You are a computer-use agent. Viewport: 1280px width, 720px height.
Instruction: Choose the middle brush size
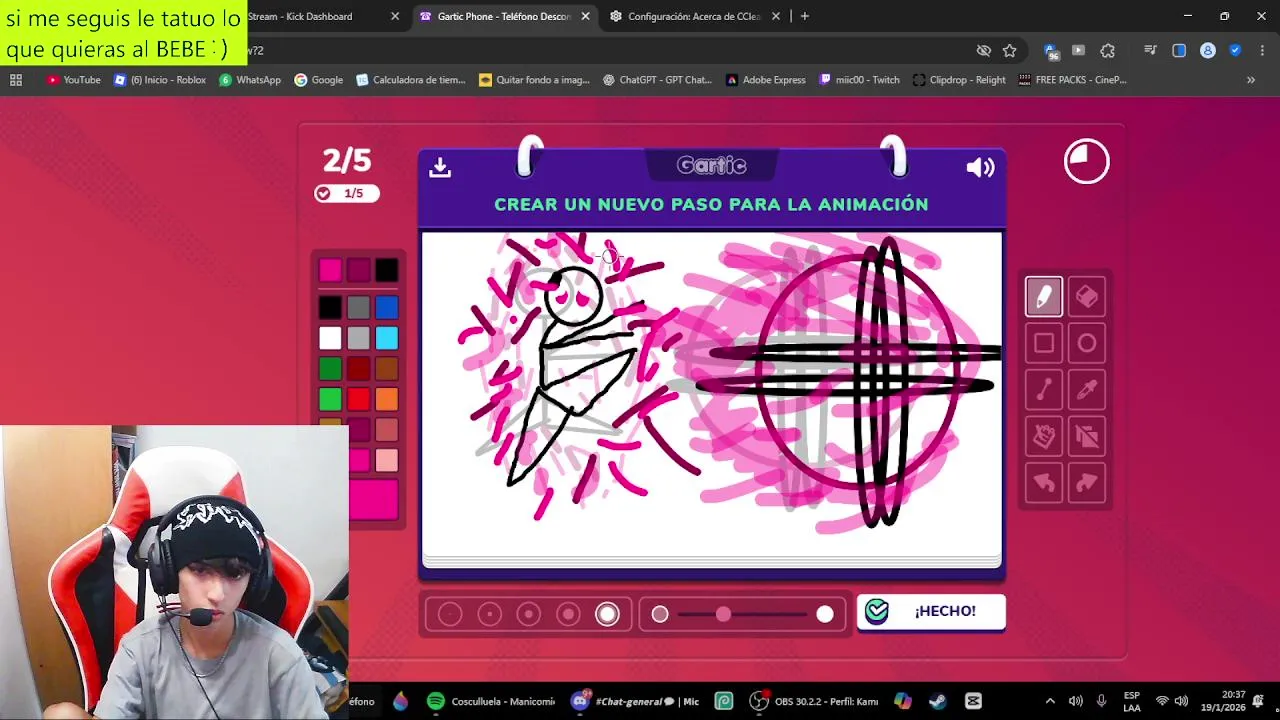[x=529, y=615]
